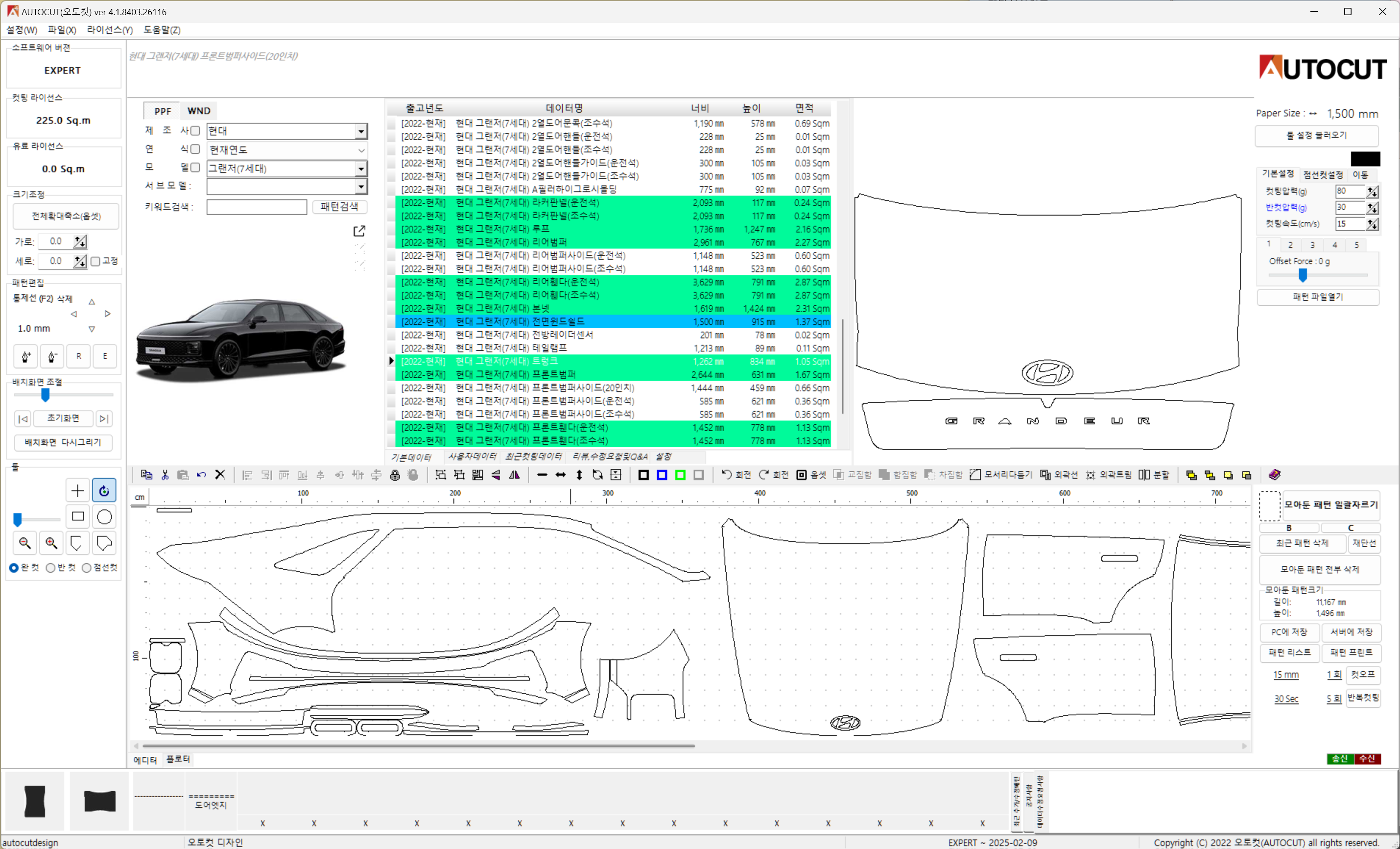Open the 파일(X) menu
Viewport: 1400px width, 849px height.
[61, 29]
